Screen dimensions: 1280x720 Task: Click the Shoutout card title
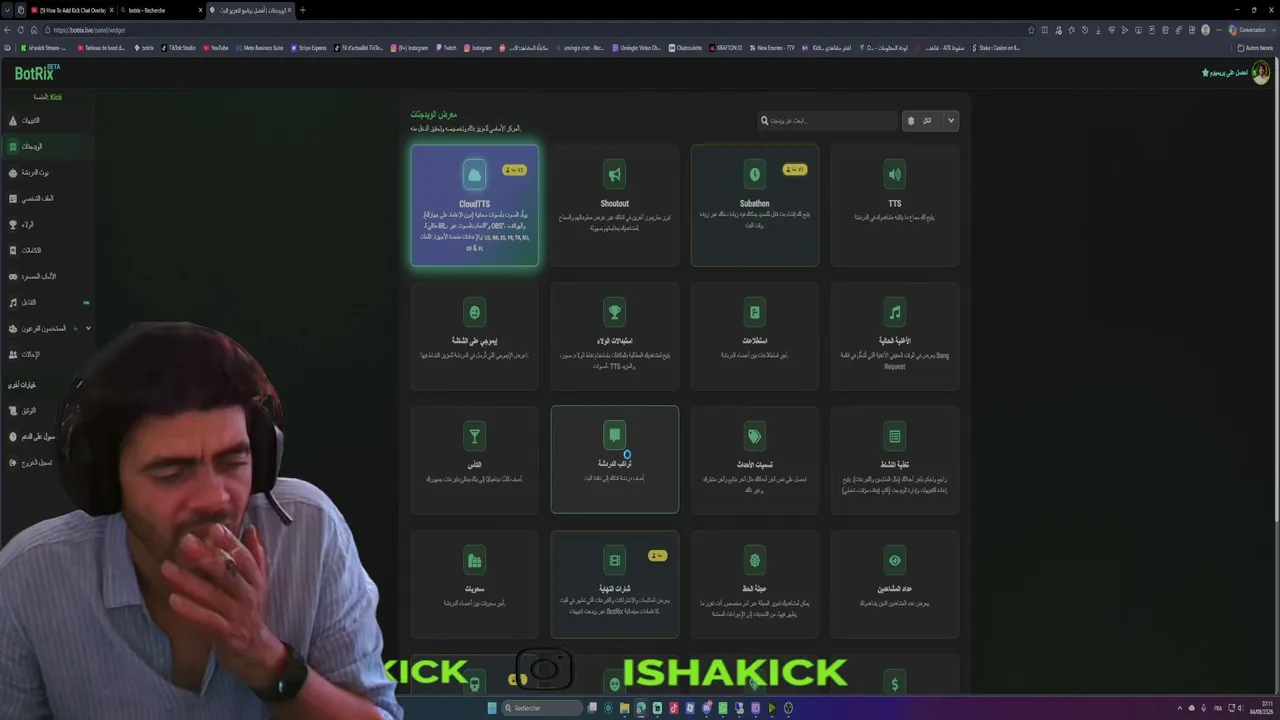point(615,204)
